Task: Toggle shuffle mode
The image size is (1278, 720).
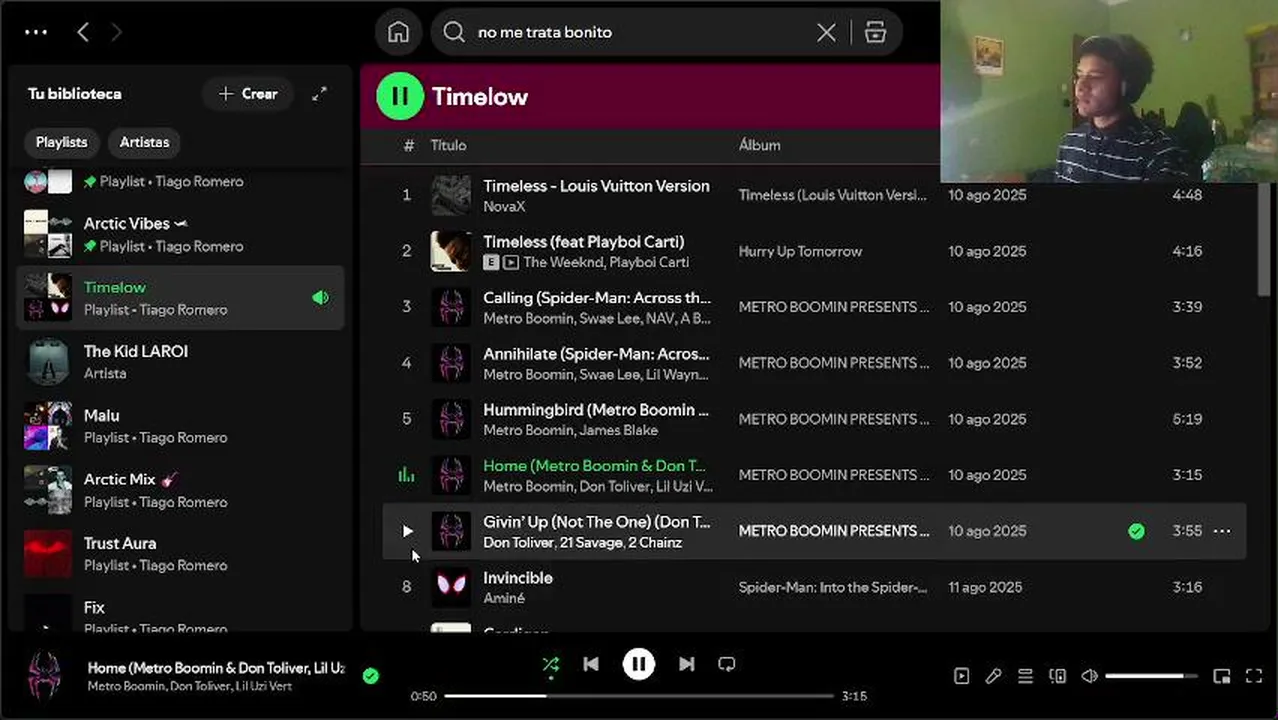Action: pos(550,664)
